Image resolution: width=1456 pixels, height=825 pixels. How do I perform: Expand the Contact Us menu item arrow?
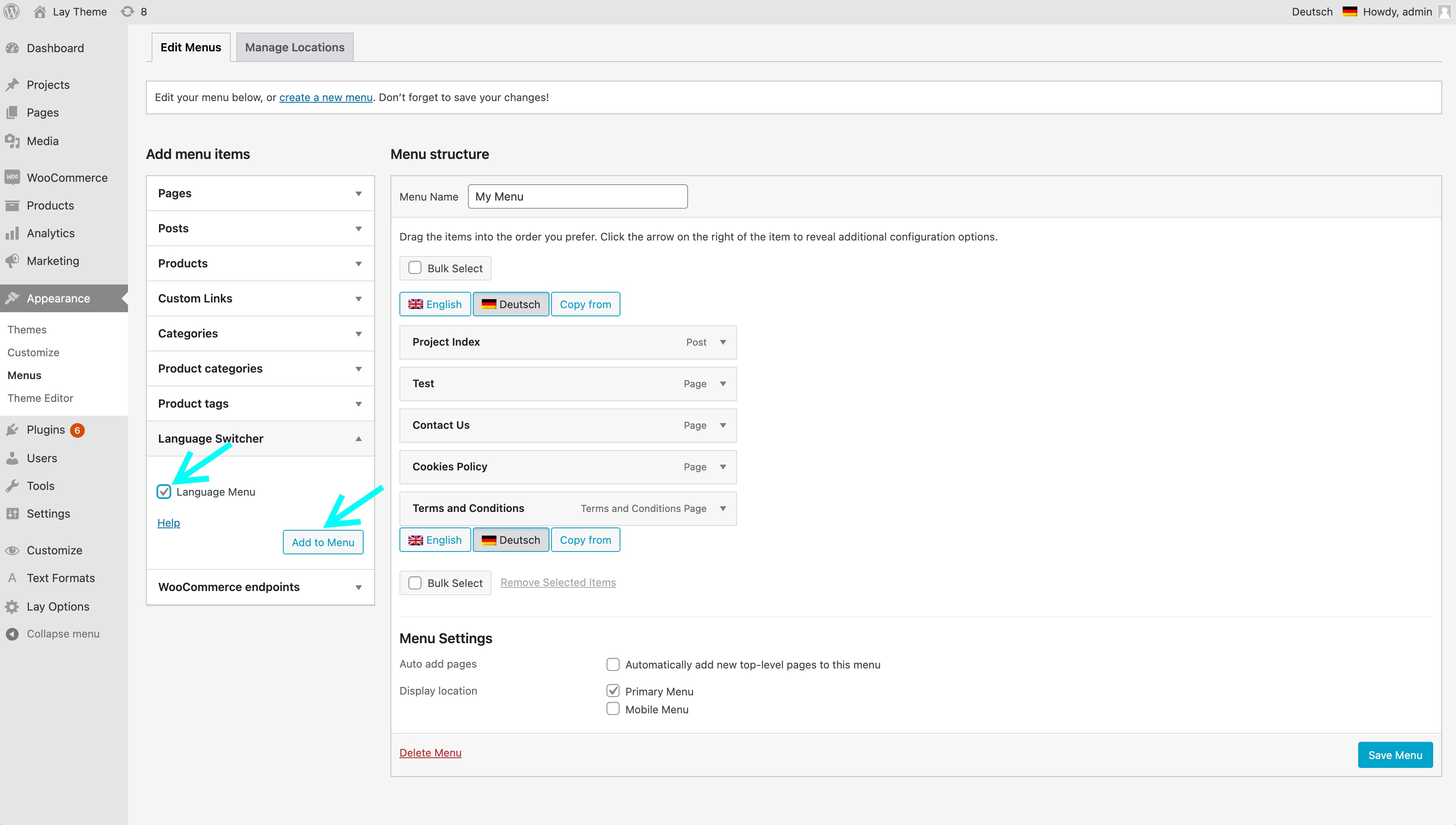(723, 426)
